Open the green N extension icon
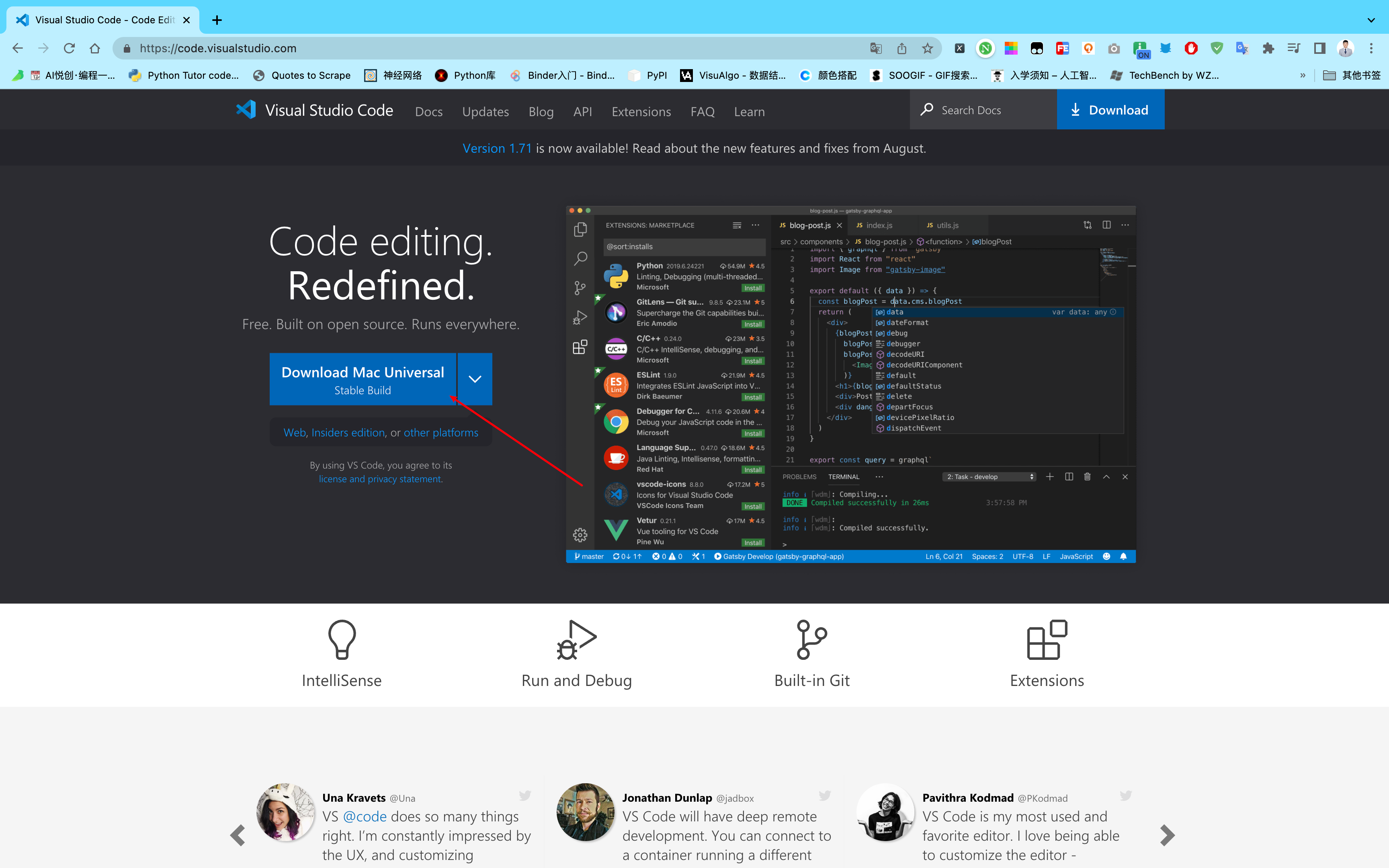The width and height of the screenshot is (1389, 868). click(985, 48)
